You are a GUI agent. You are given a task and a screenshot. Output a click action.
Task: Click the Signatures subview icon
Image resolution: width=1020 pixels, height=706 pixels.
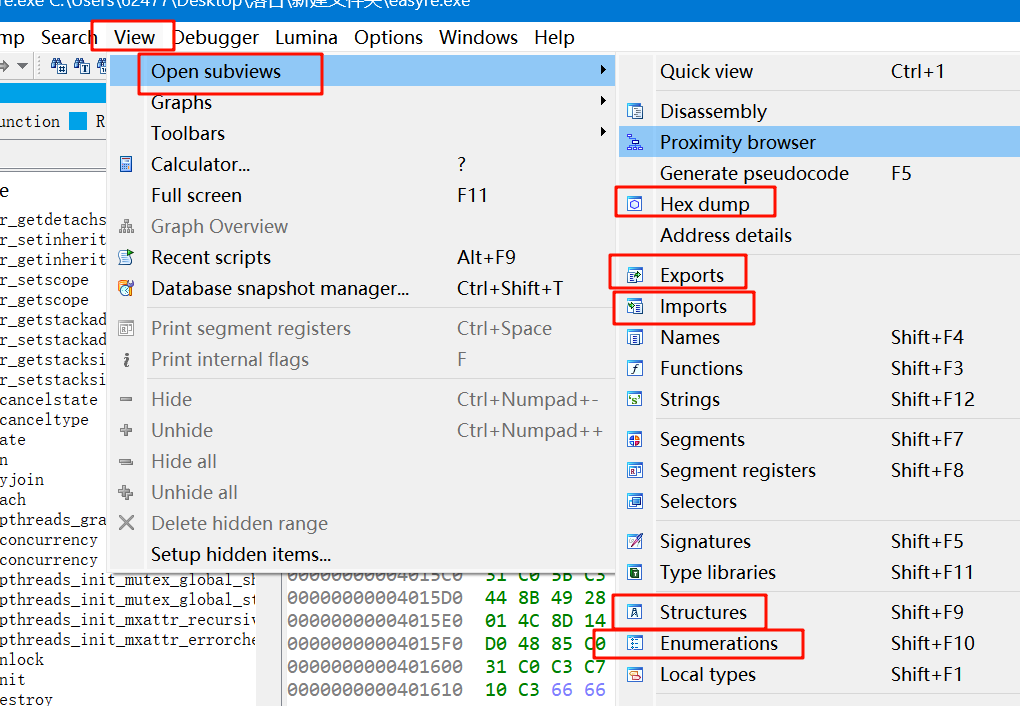point(635,541)
